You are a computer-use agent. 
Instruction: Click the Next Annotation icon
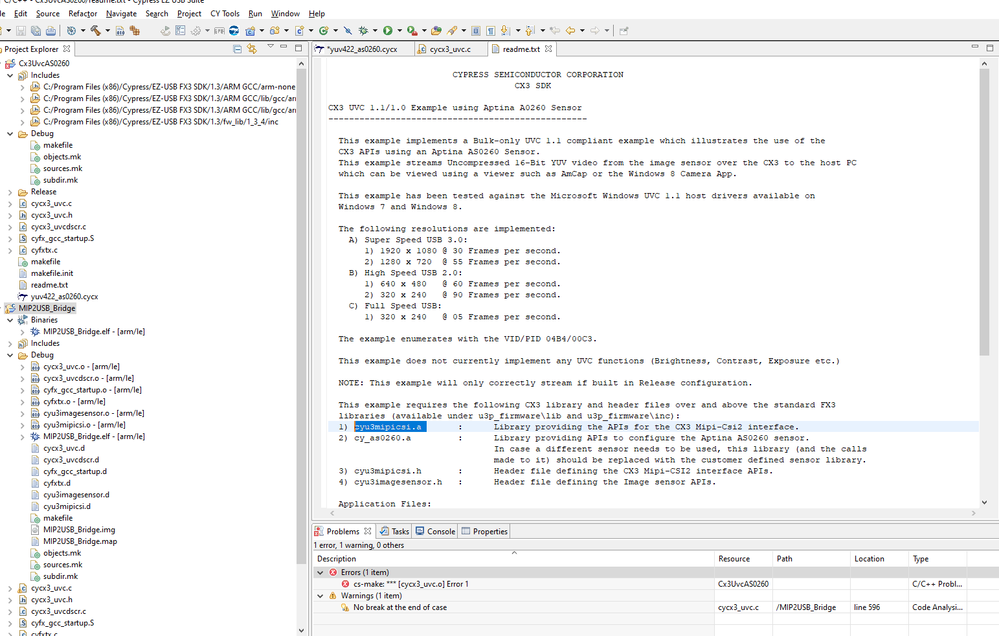click(x=506, y=31)
